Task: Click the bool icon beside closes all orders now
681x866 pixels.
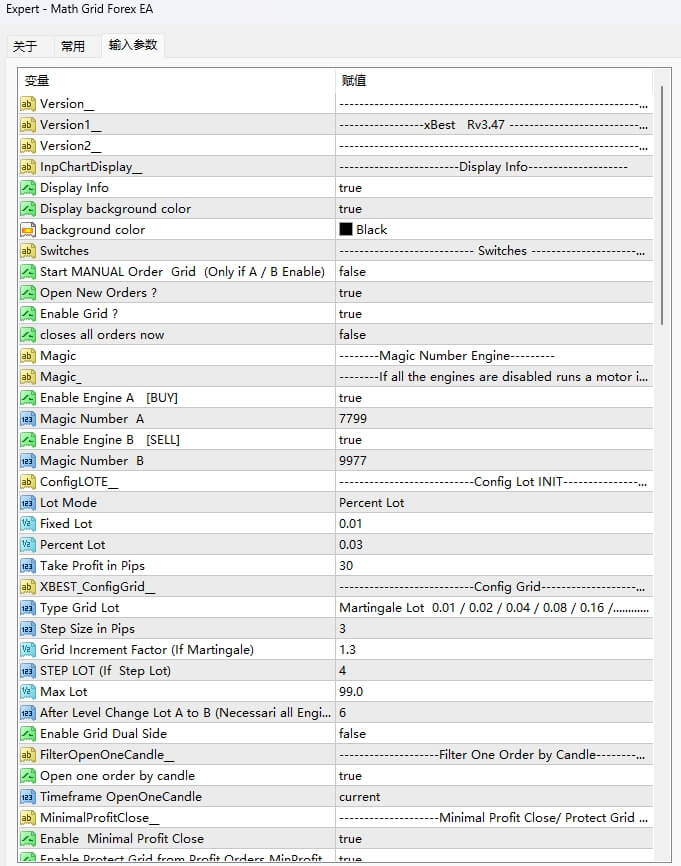Action: [27, 335]
